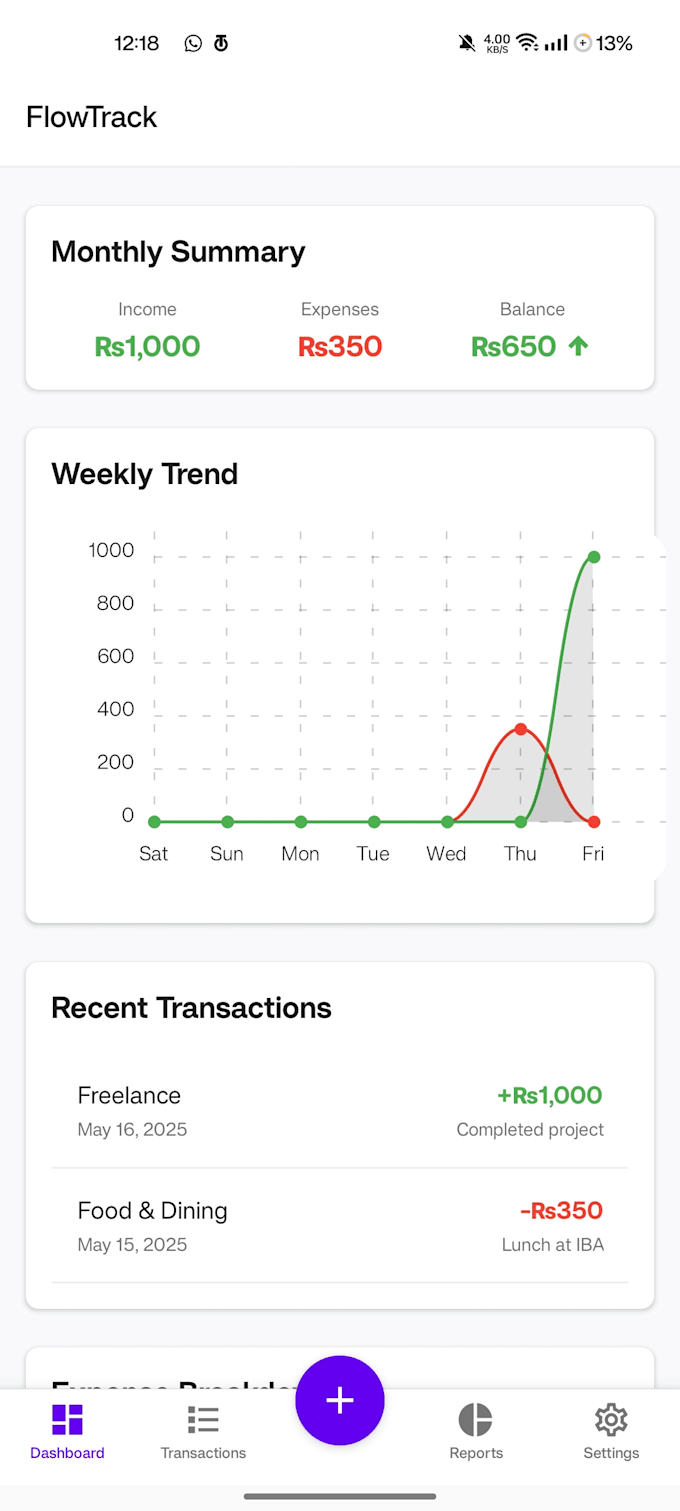Tap the battery status icon
This screenshot has width=680, height=1511.
coord(582,43)
